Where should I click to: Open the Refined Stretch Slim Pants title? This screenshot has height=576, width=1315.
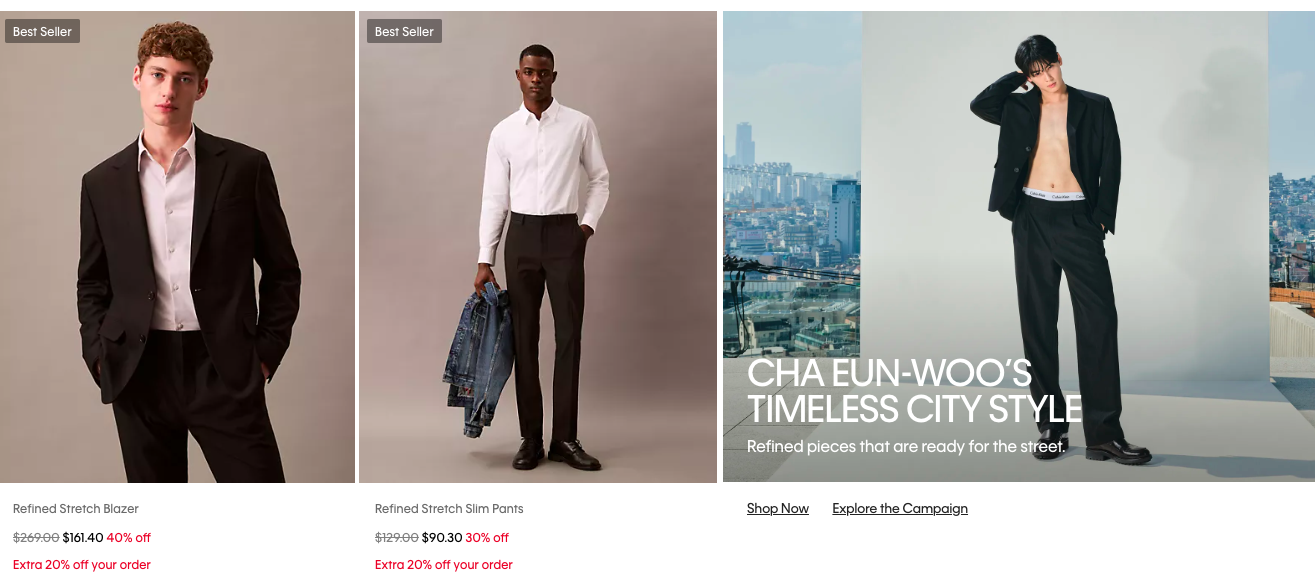tap(449, 509)
